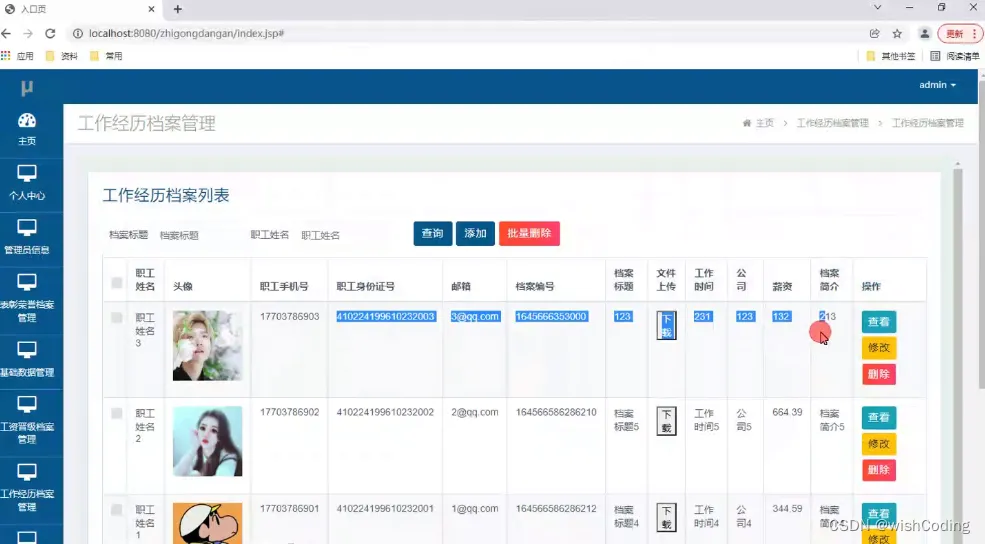Check the row for 职工姓名3
The width and height of the screenshot is (985, 544).
point(117,318)
